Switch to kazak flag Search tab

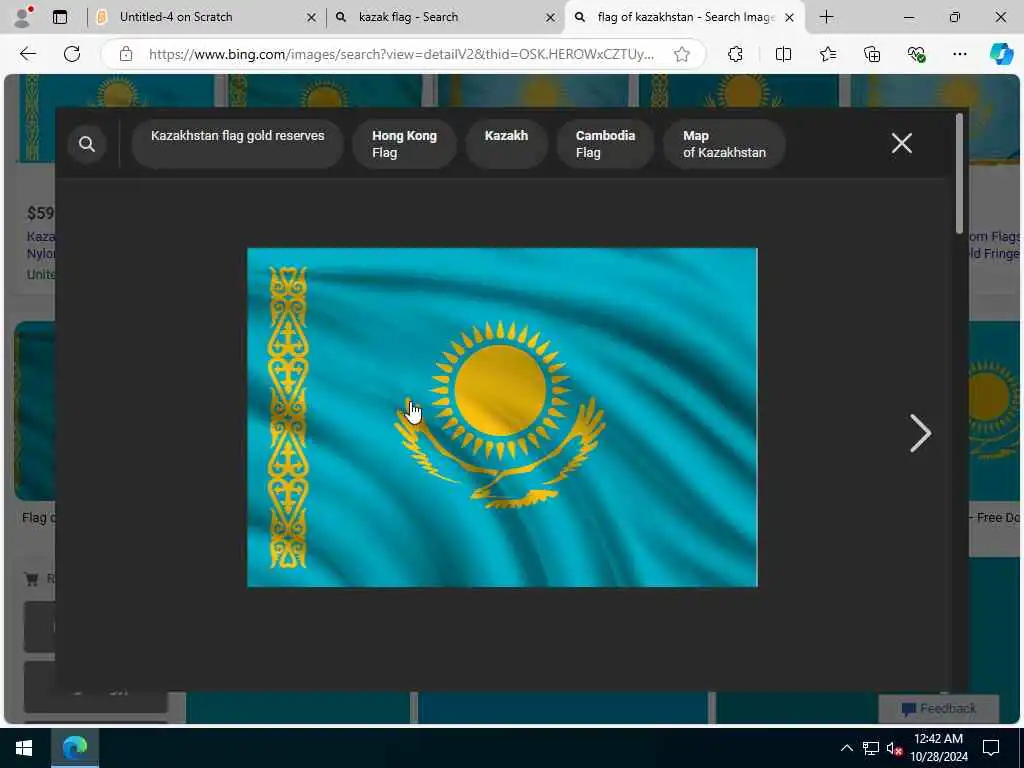(444, 17)
